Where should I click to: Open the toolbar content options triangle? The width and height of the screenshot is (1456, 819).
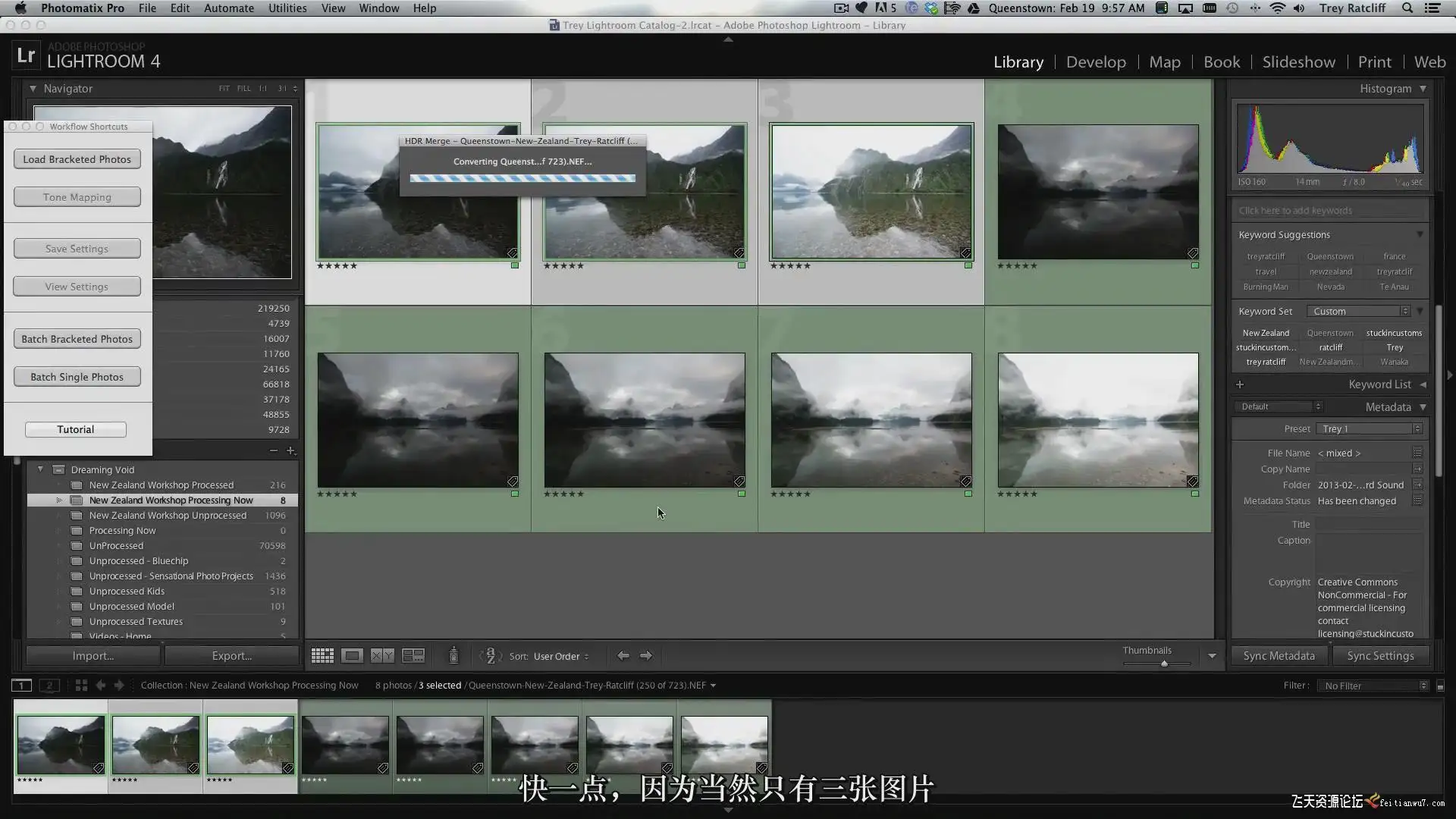(x=1212, y=656)
